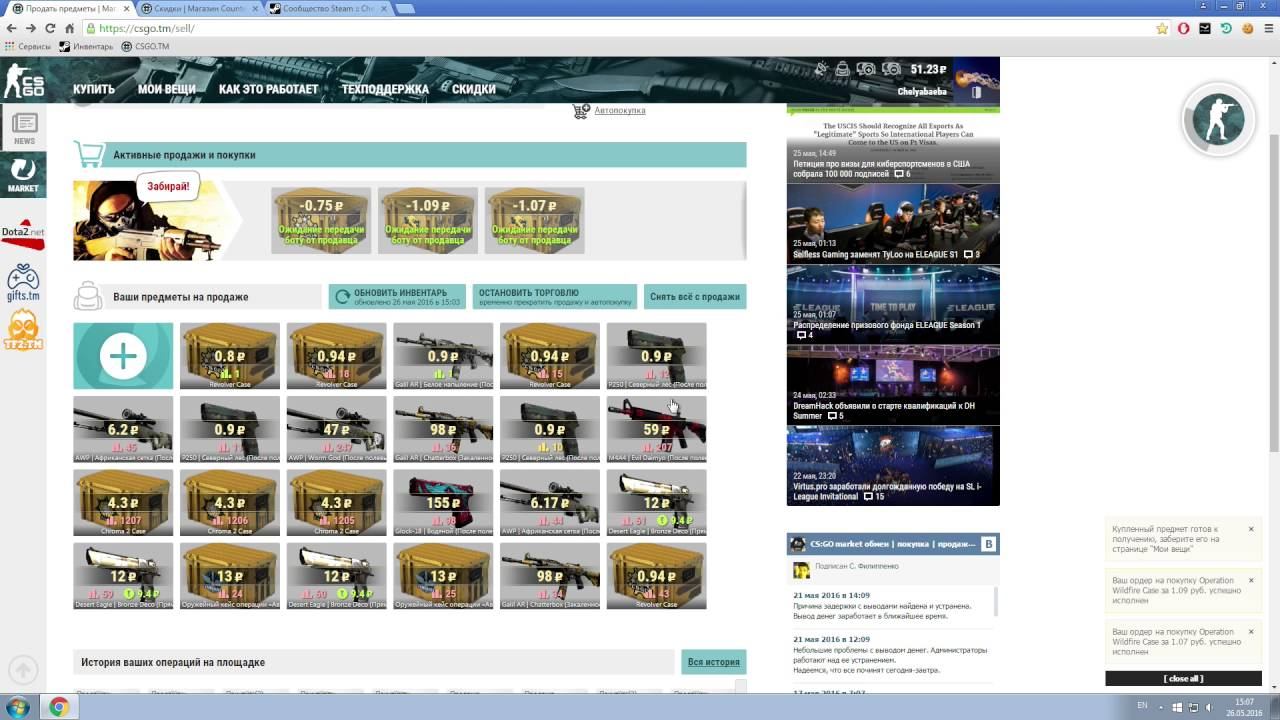Select the 155 ₽ Glock-18 item

(x=443, y=503)
